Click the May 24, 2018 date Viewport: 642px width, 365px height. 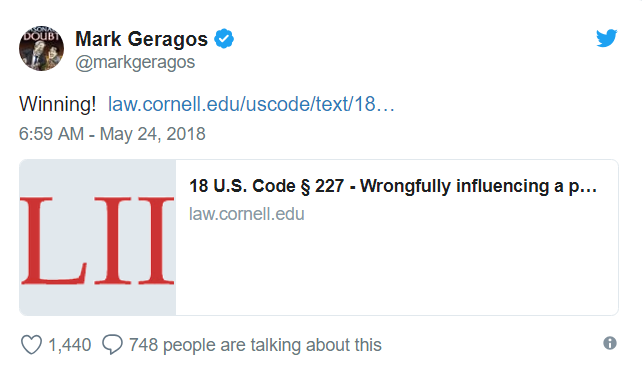152,134
